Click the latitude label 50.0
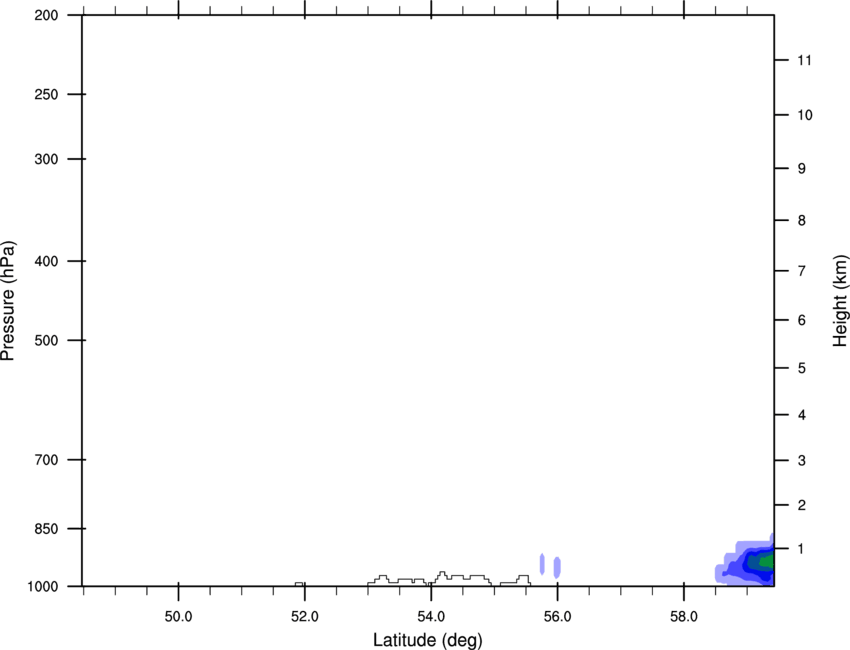 click(x=178, y=617)
